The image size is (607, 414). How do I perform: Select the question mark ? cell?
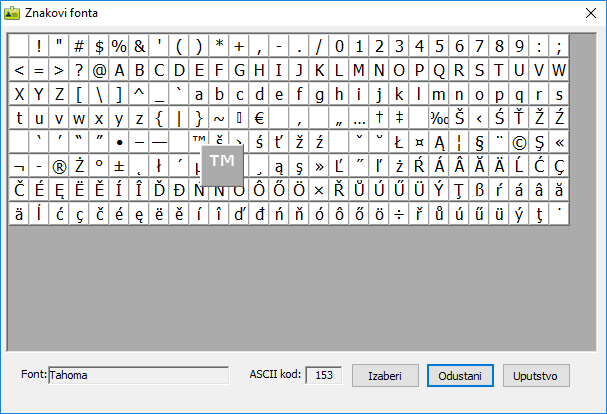tap(79, 70)
